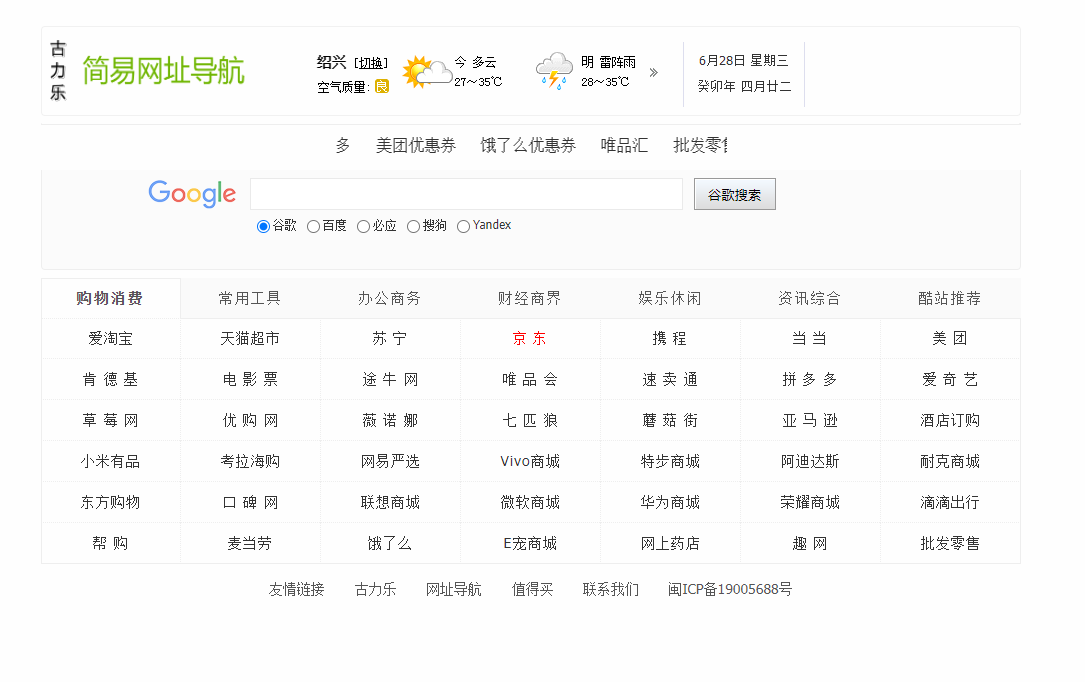The height and width of the screenshot is (682, 1085).
Task: Open the 批发零售 link in the grid
Action: pos(949,543)
